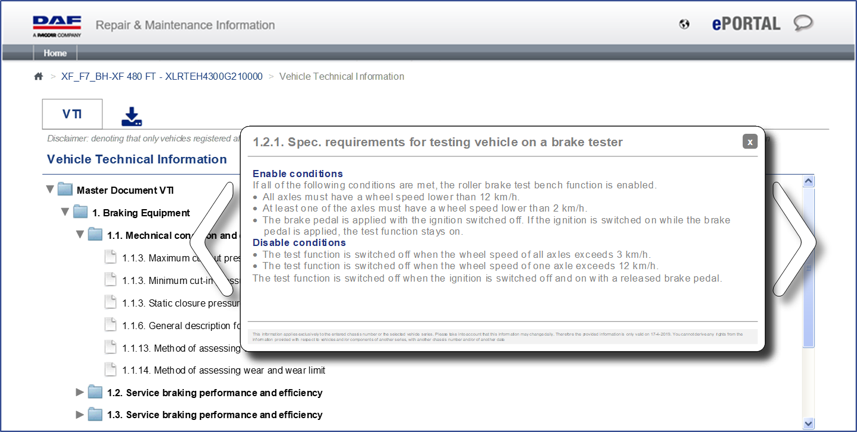Click the tree vertical scrollbar thumb
Image resolution: width=857 pixels, height=432 pixels.
(809, 268)
